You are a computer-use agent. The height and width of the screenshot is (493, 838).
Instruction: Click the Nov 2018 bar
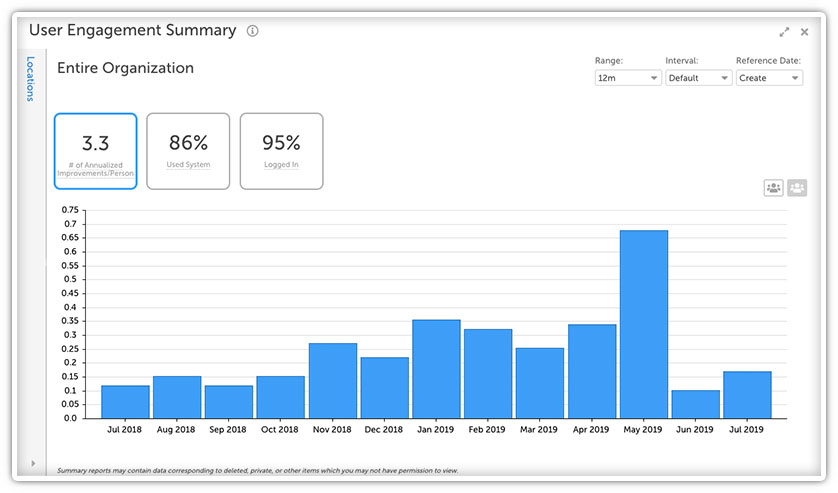(x=332, y=381)
